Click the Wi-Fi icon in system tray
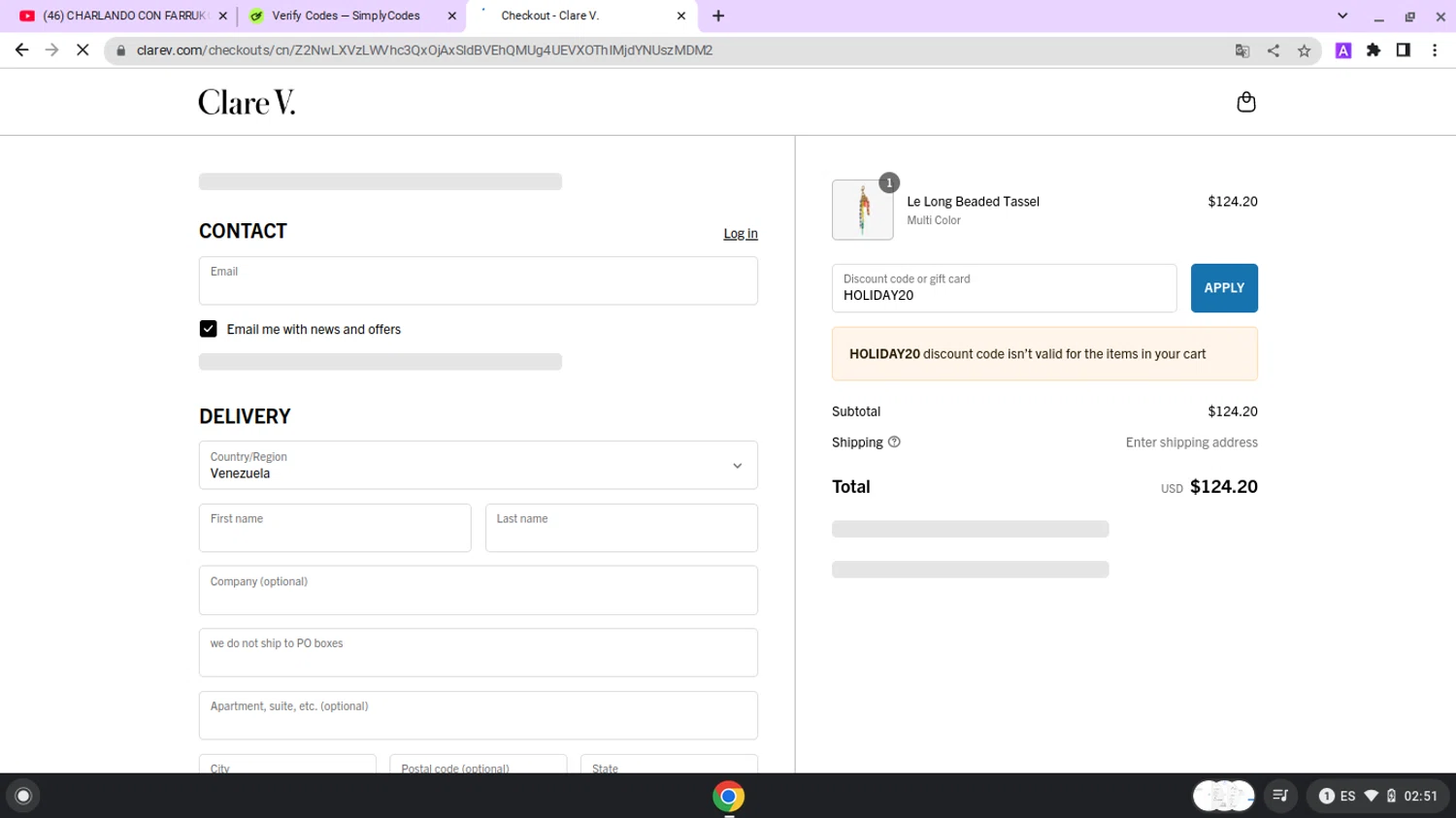The image size is (1456, 818). coord(1371,796)
